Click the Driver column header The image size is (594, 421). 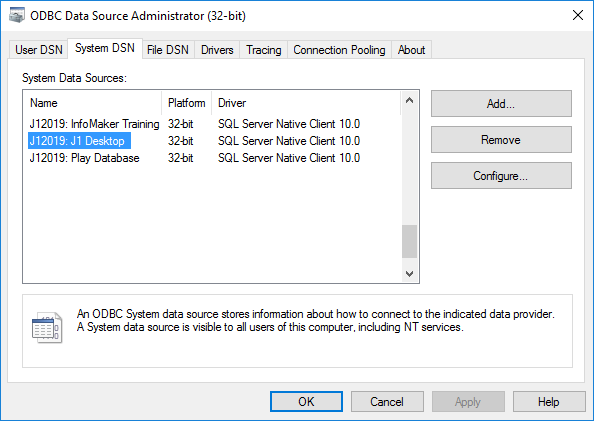pos(306,103)
